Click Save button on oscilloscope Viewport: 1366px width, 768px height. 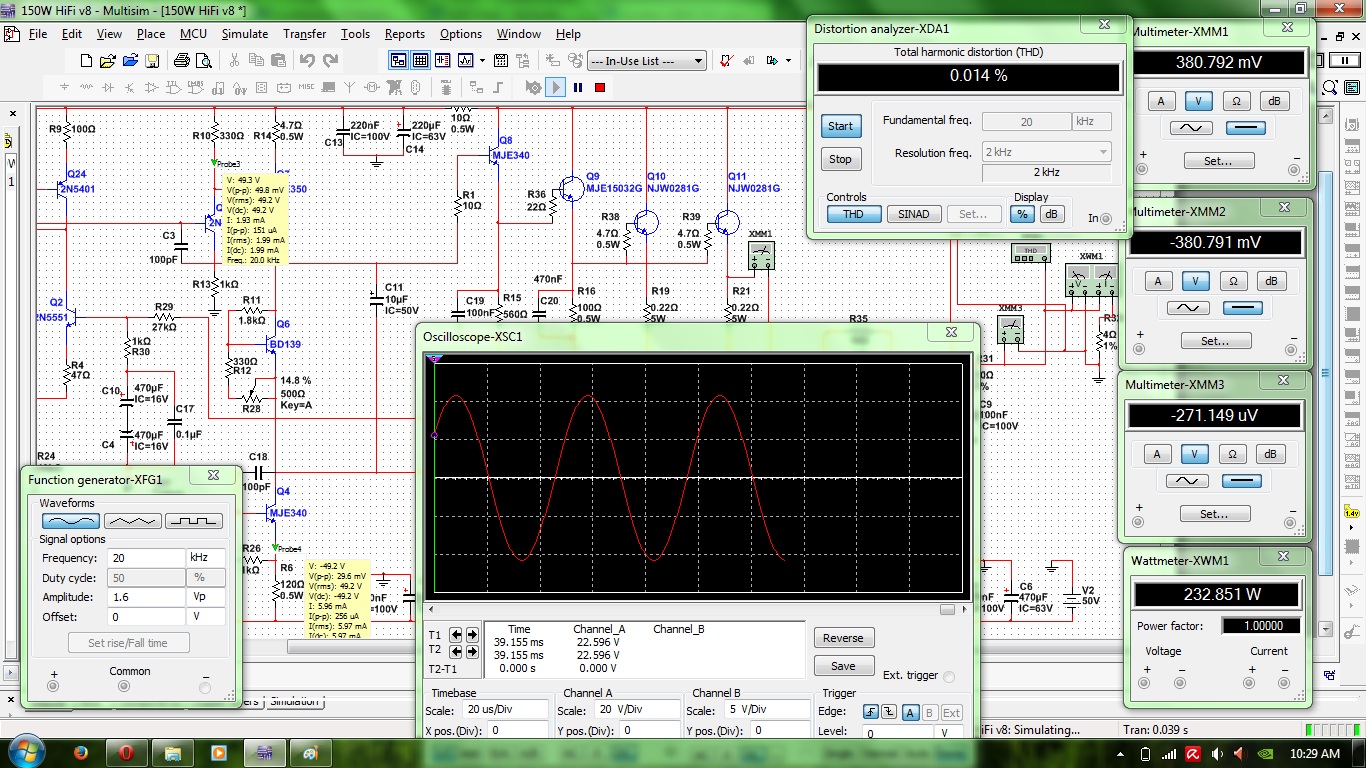coord(843,666)
